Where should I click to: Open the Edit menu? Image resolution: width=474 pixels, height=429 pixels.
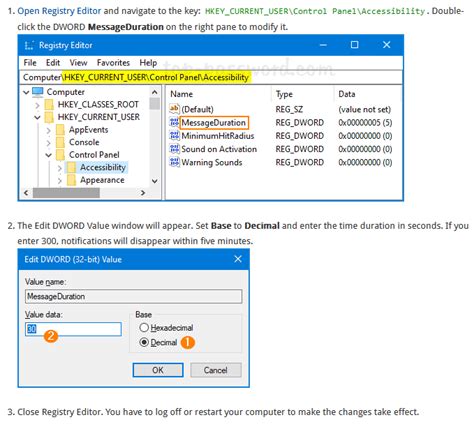(53, 63)
